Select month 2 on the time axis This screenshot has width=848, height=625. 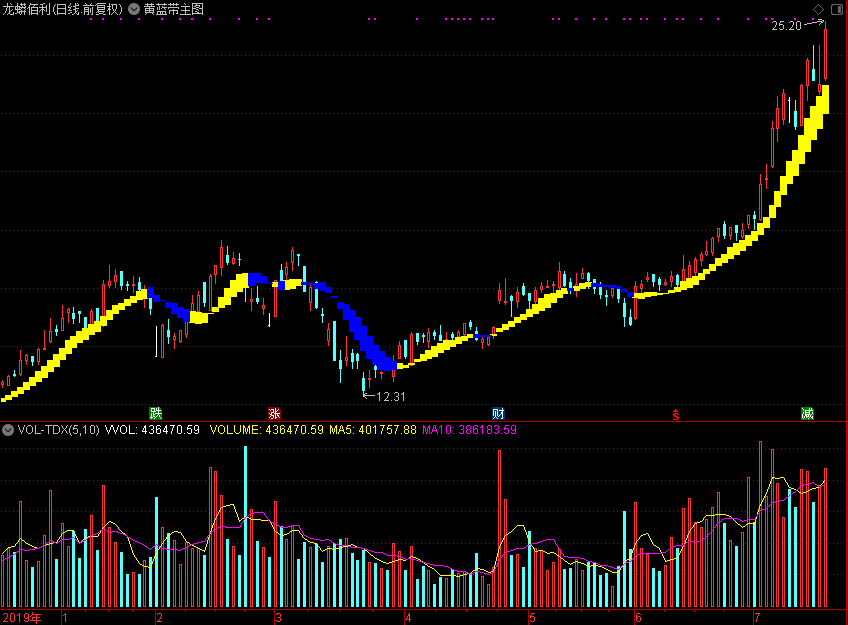159,617
